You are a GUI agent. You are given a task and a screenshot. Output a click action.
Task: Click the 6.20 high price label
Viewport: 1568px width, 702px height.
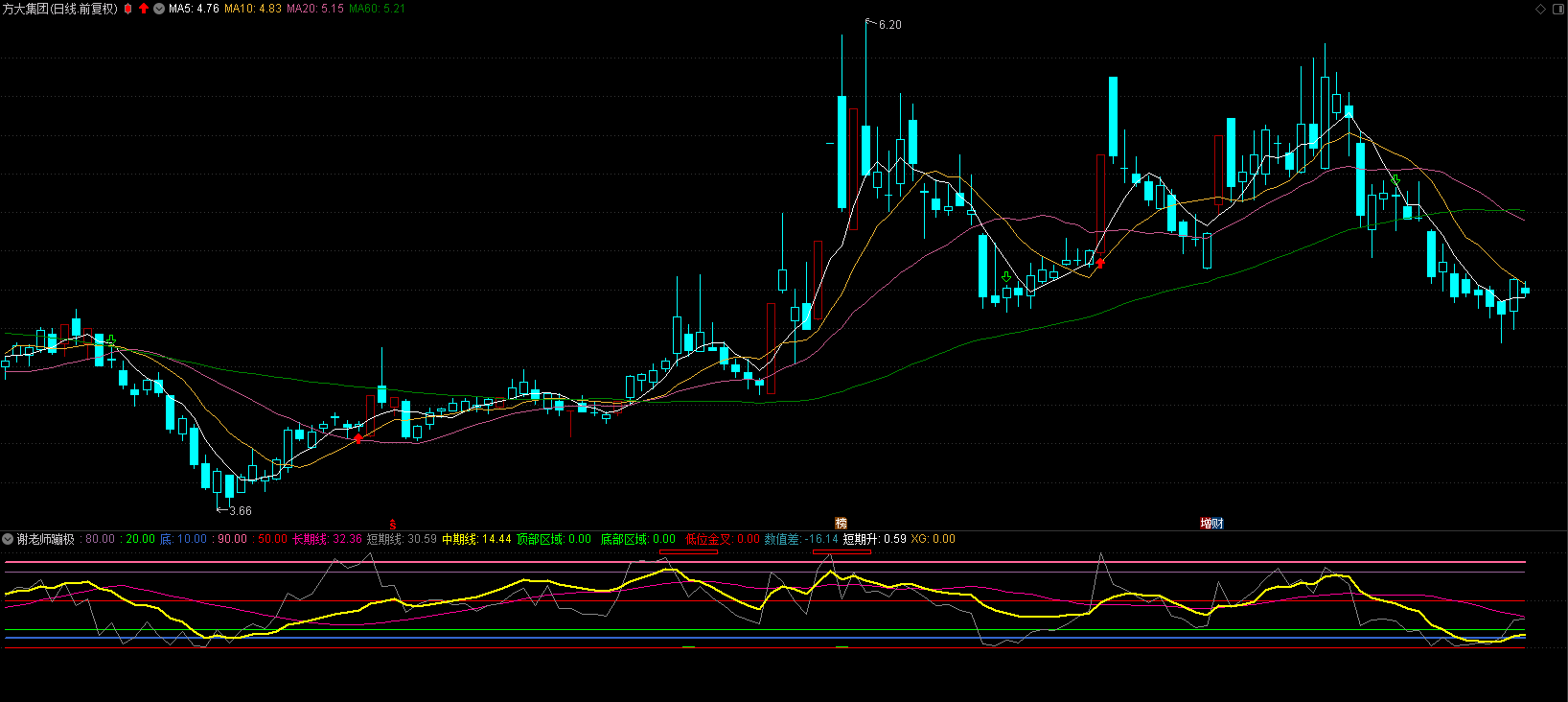[889, 25]
